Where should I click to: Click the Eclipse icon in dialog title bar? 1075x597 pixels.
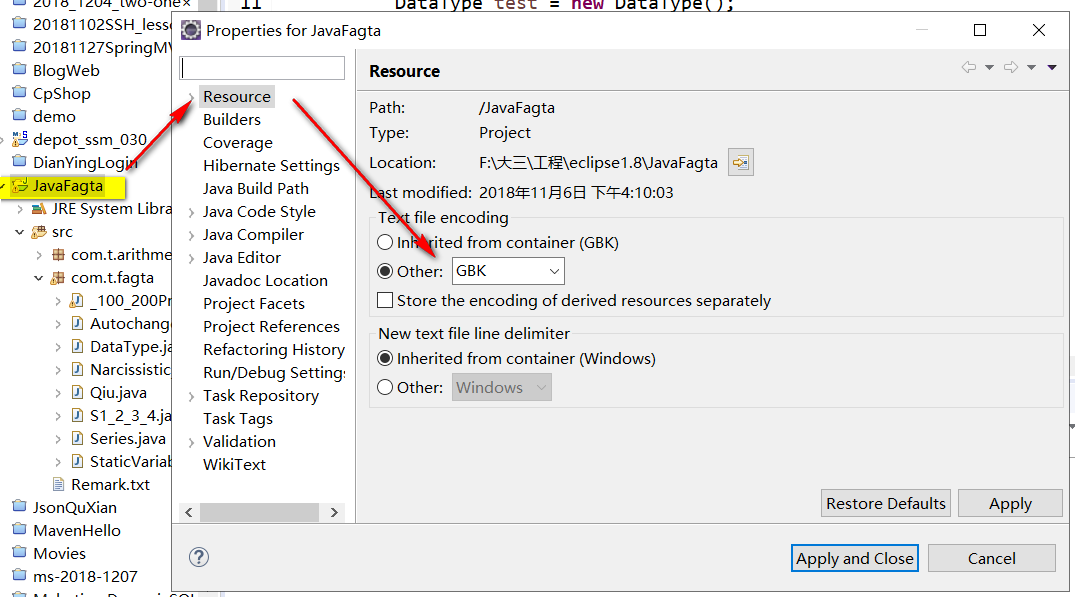coord(191,30)
